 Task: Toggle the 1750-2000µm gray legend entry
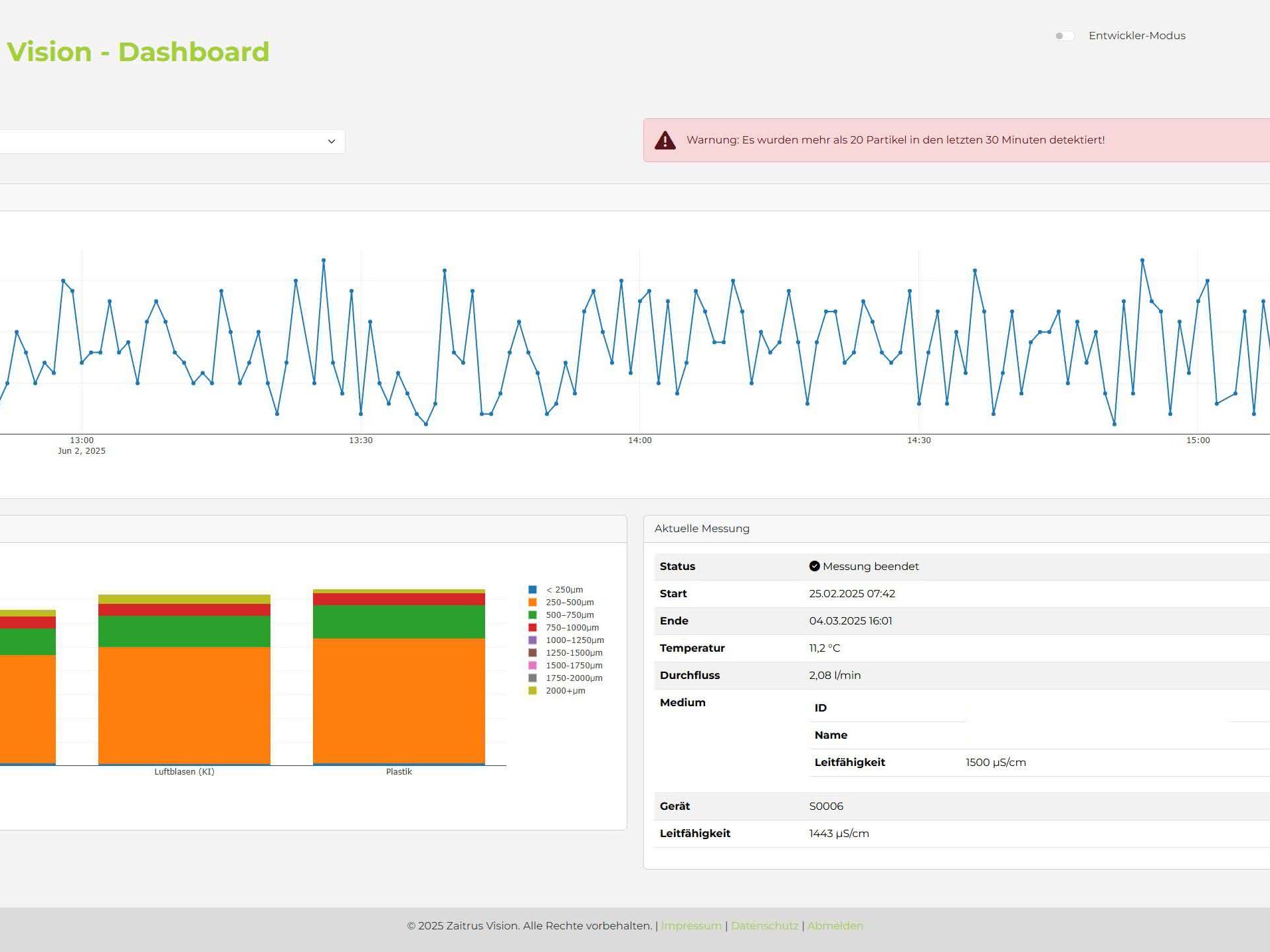pyautogui.click(x=566, y=678)
